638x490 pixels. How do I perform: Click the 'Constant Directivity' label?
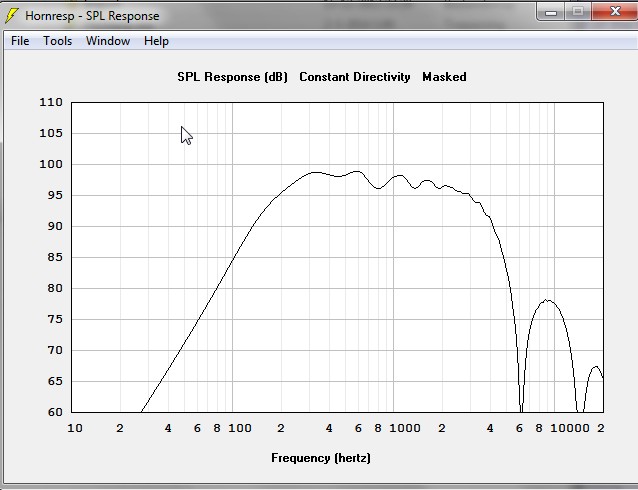pos(355,77)
